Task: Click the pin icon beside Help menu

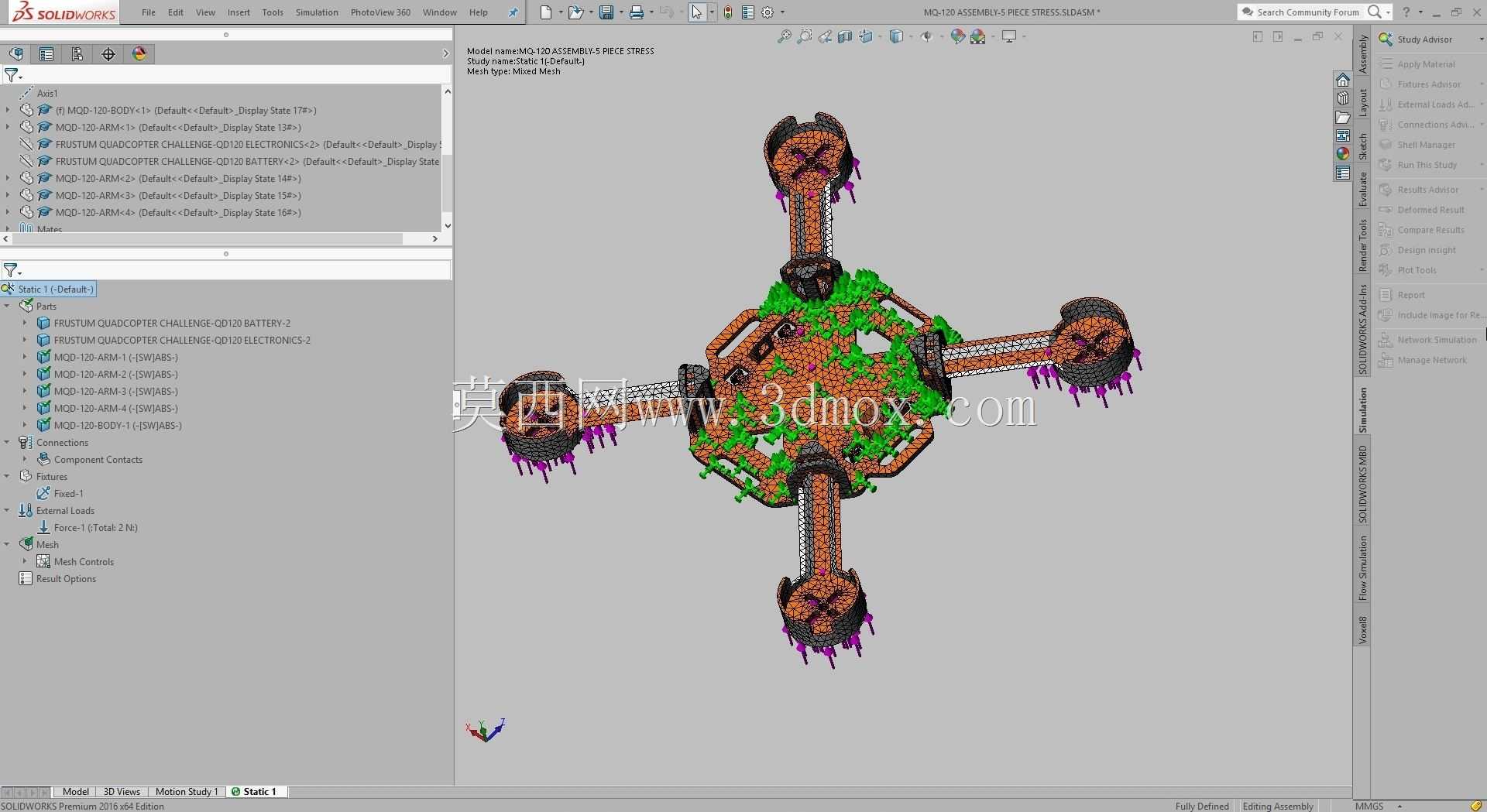Action: coord(513,12)
